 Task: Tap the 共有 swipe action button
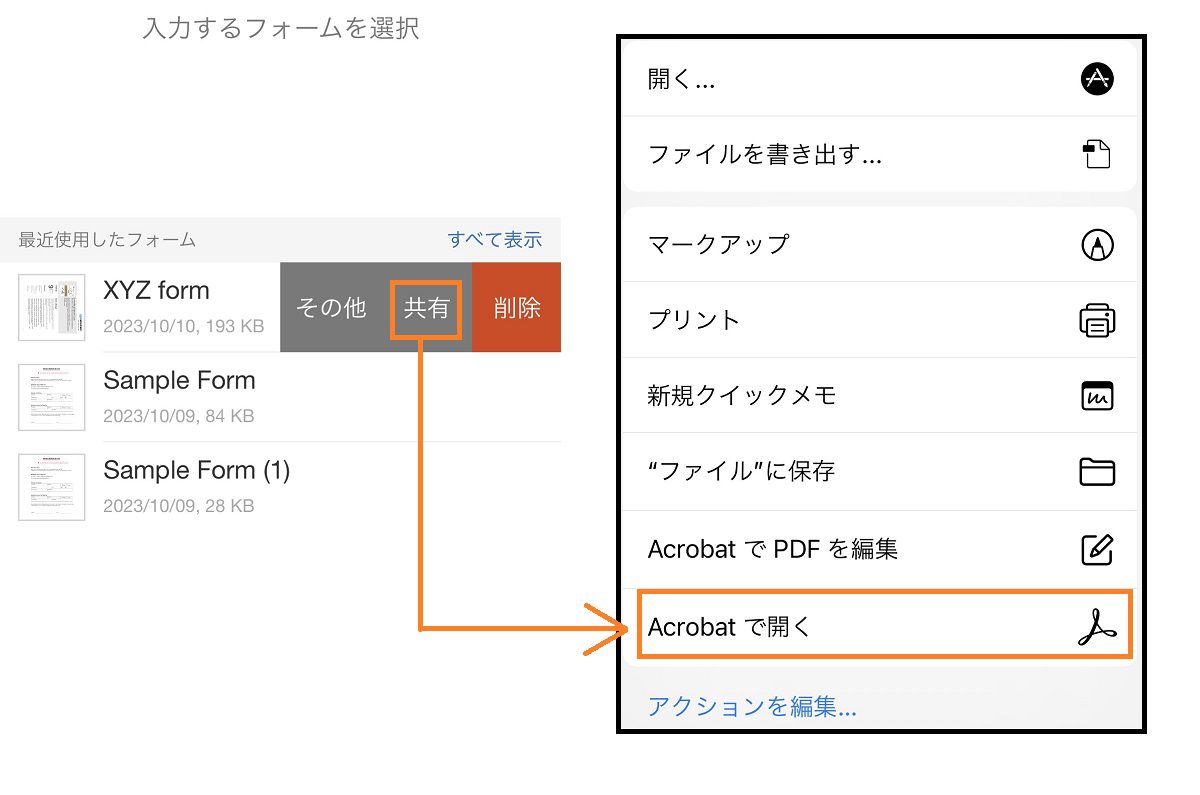click(x=426, y=308)
